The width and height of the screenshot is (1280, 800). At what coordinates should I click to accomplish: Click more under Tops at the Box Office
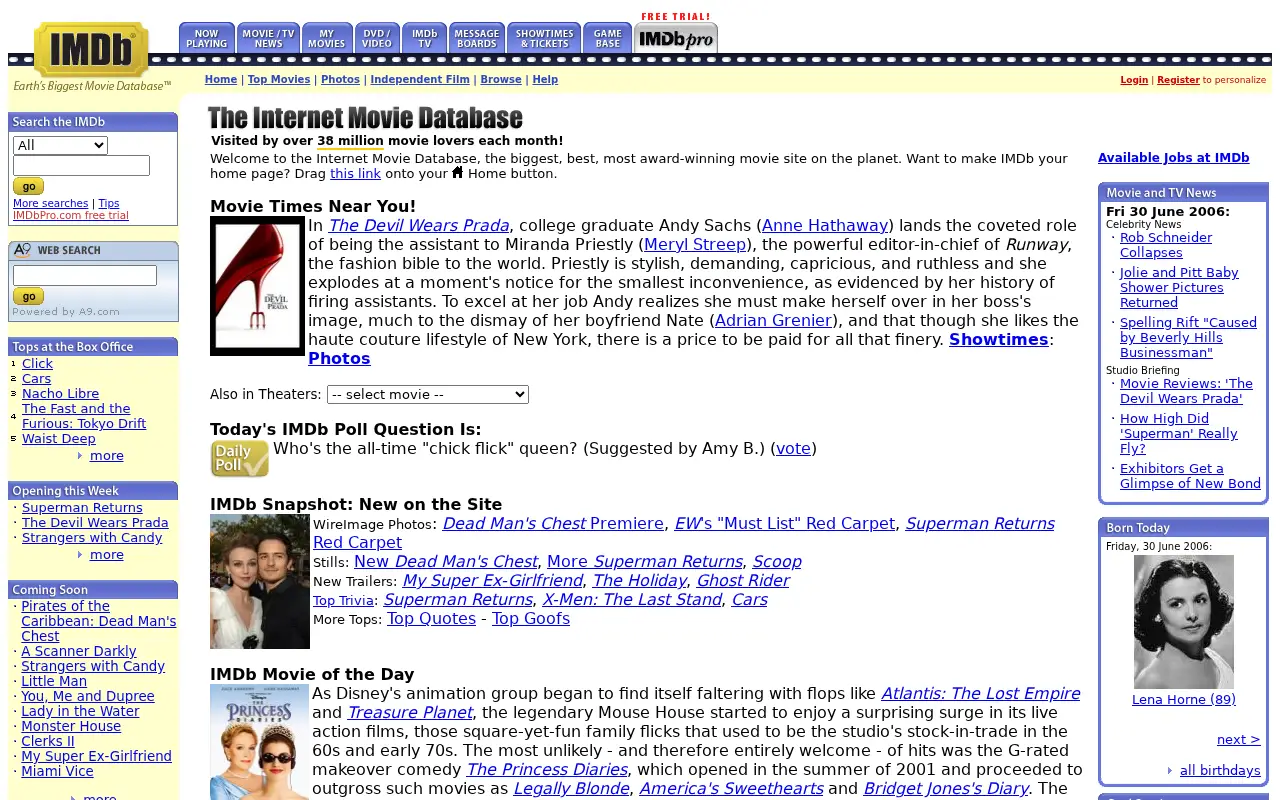[107, 456]
